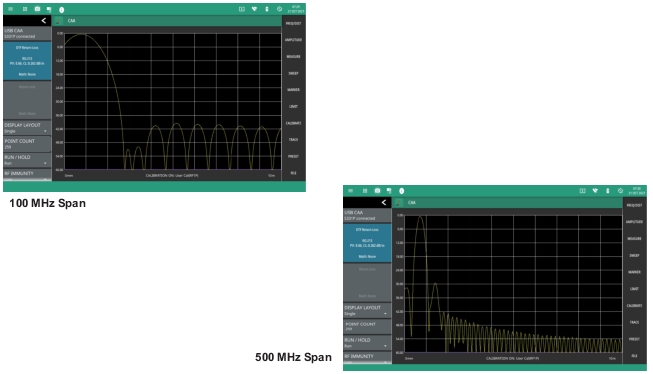Screen dimensions: 653x374
Task: Collapse left panel with back chevron, 500 MHz screen
Action: pos(384,202)
